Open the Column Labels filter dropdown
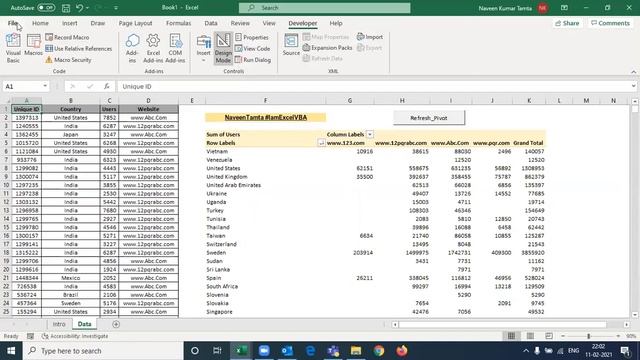 click(369, 134)
